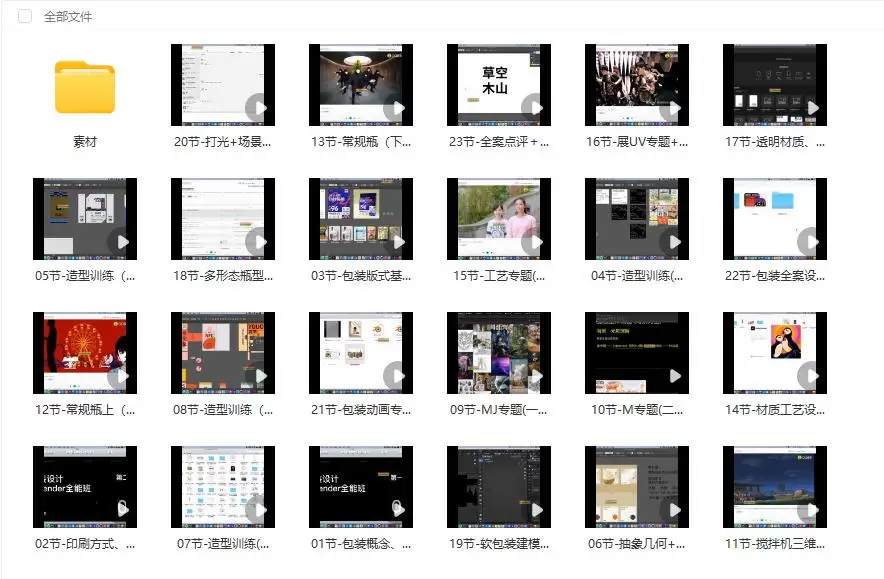Open 12节-常规瓶上 video thumbnail
The image size is (884, 579).
84,353
